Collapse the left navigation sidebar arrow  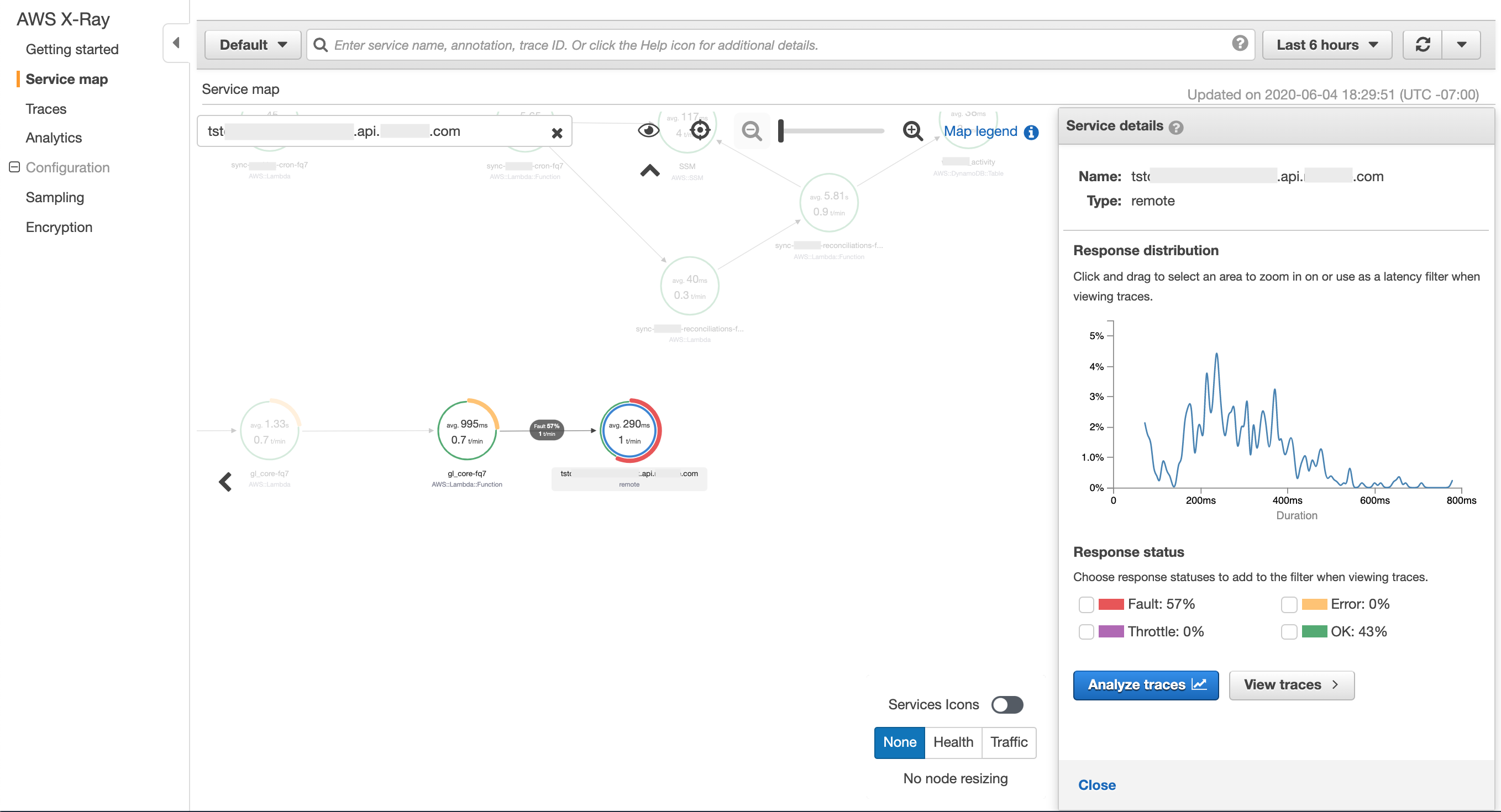pyautogui.click(x=176, y=43)
